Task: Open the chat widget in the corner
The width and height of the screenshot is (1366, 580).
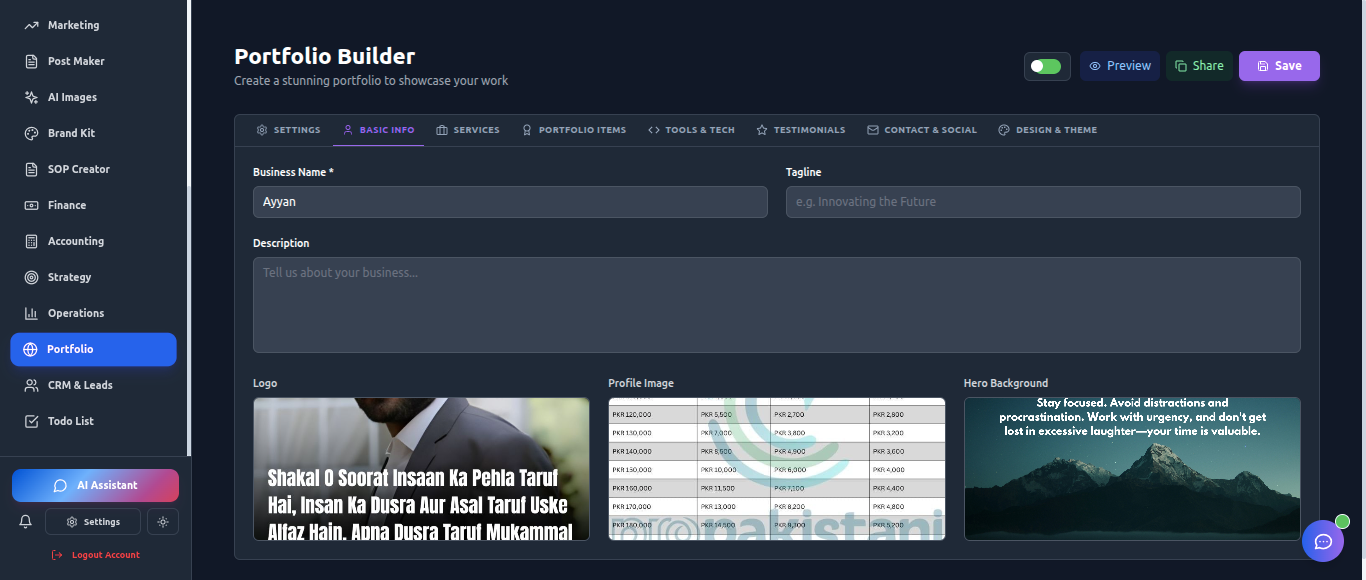Action: pyautogui.click(x=1323, y=540)
